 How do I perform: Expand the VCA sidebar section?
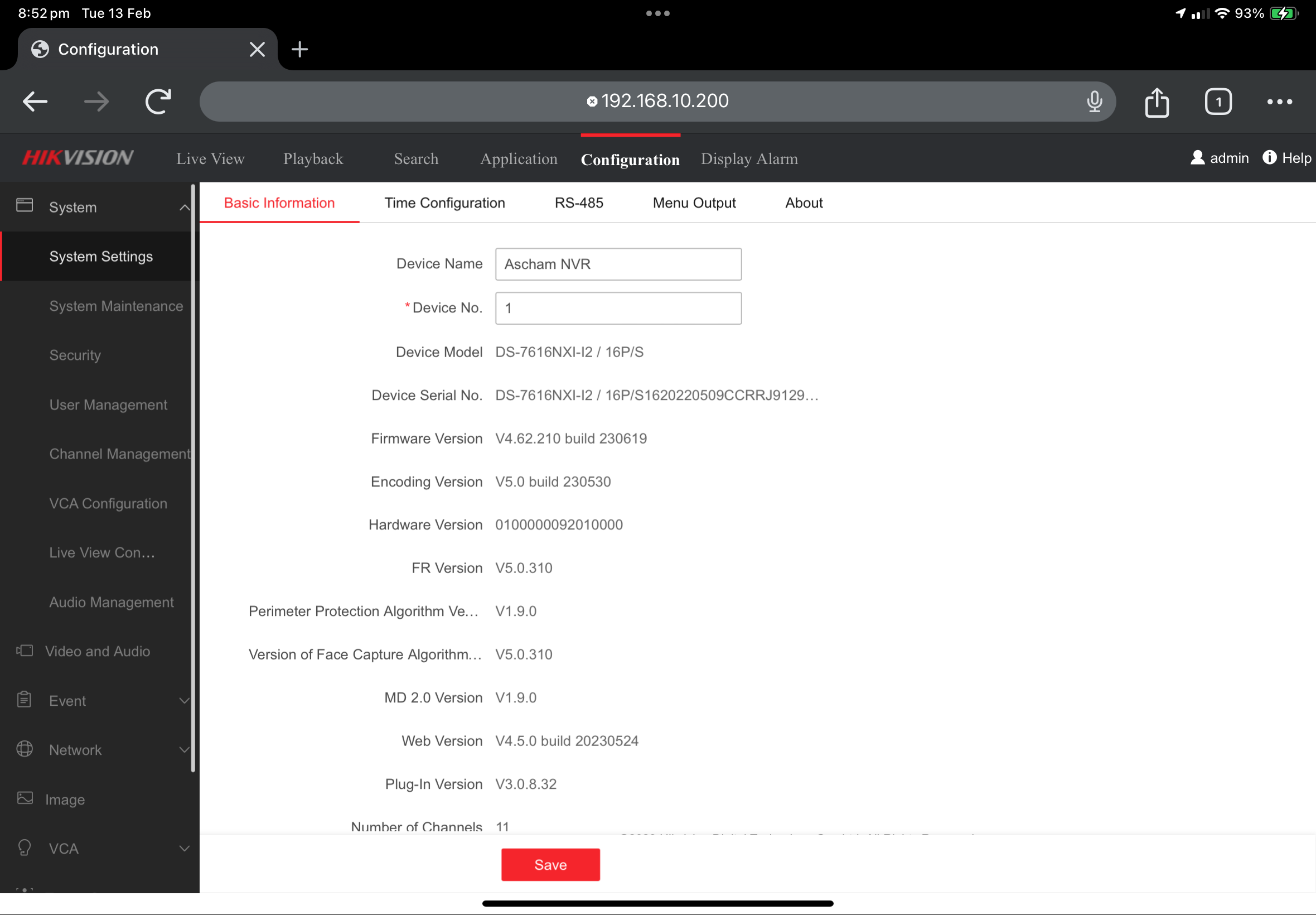pos(184,849)
